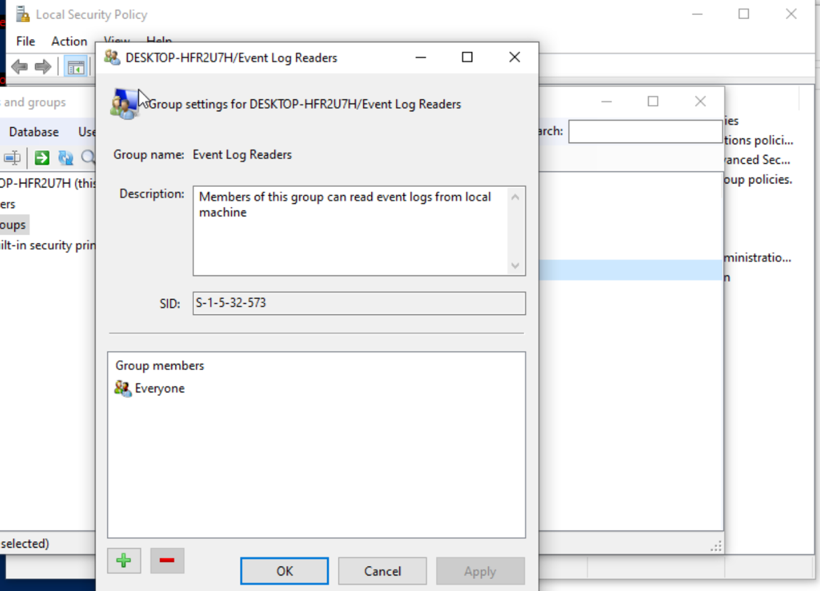Open the File menu

click(x=25, y=41)
